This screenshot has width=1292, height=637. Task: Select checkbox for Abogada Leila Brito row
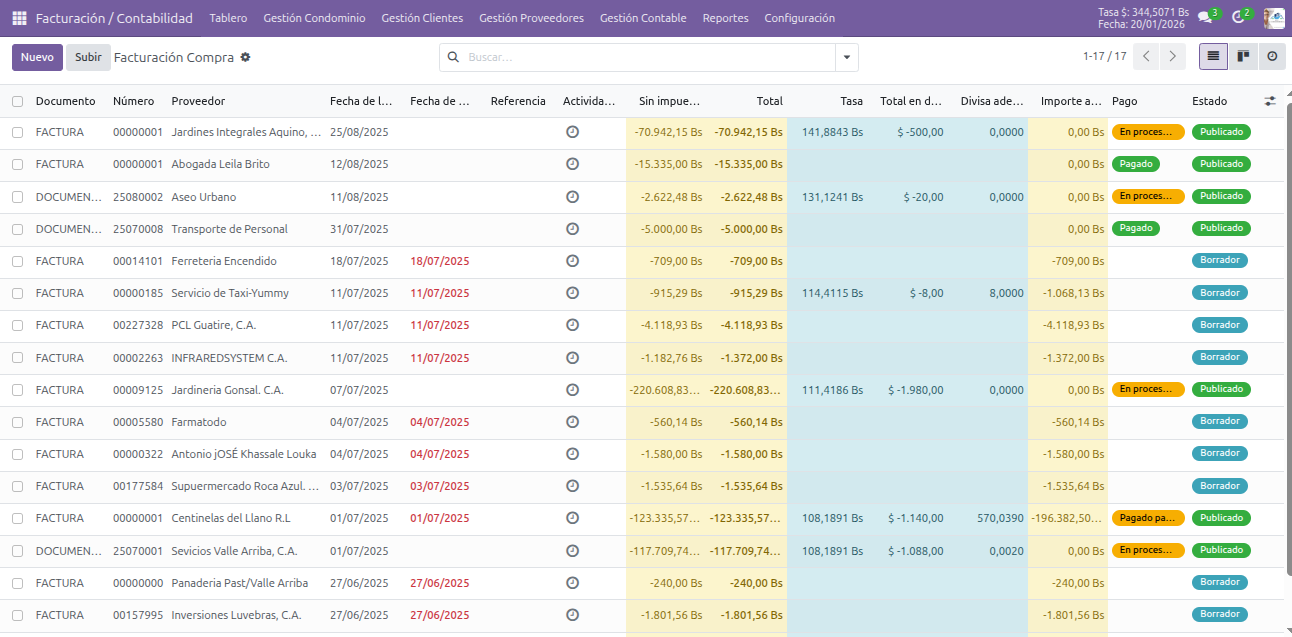click(x=17, y=164)
